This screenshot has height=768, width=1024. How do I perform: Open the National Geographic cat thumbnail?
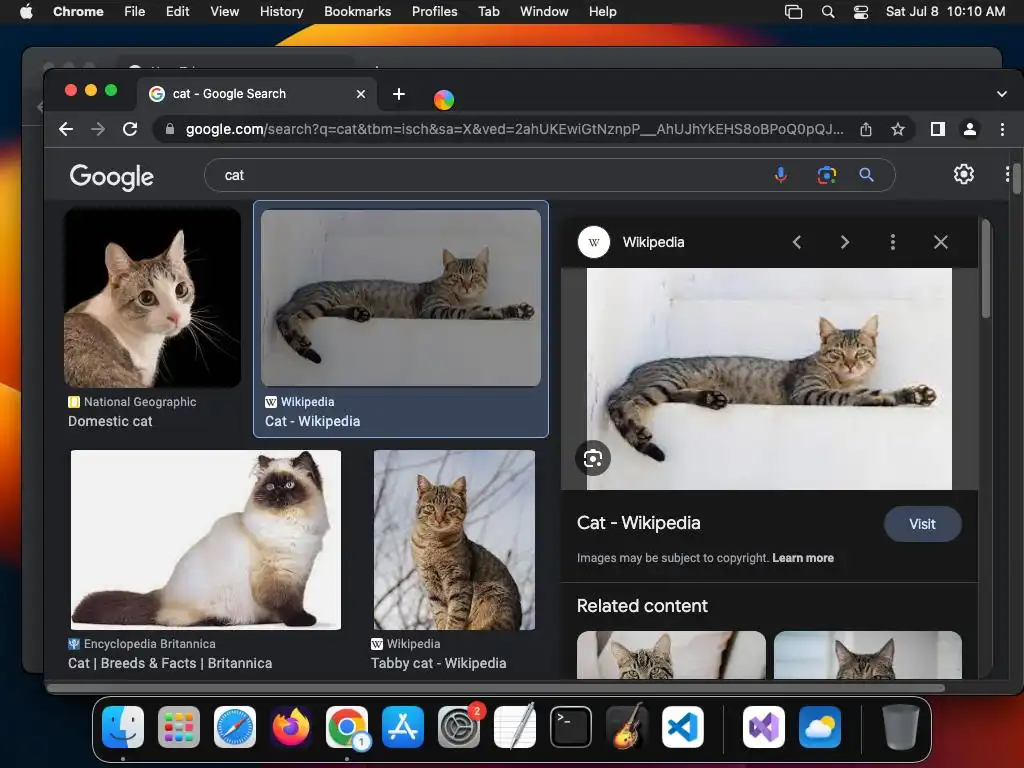point(152,298)
